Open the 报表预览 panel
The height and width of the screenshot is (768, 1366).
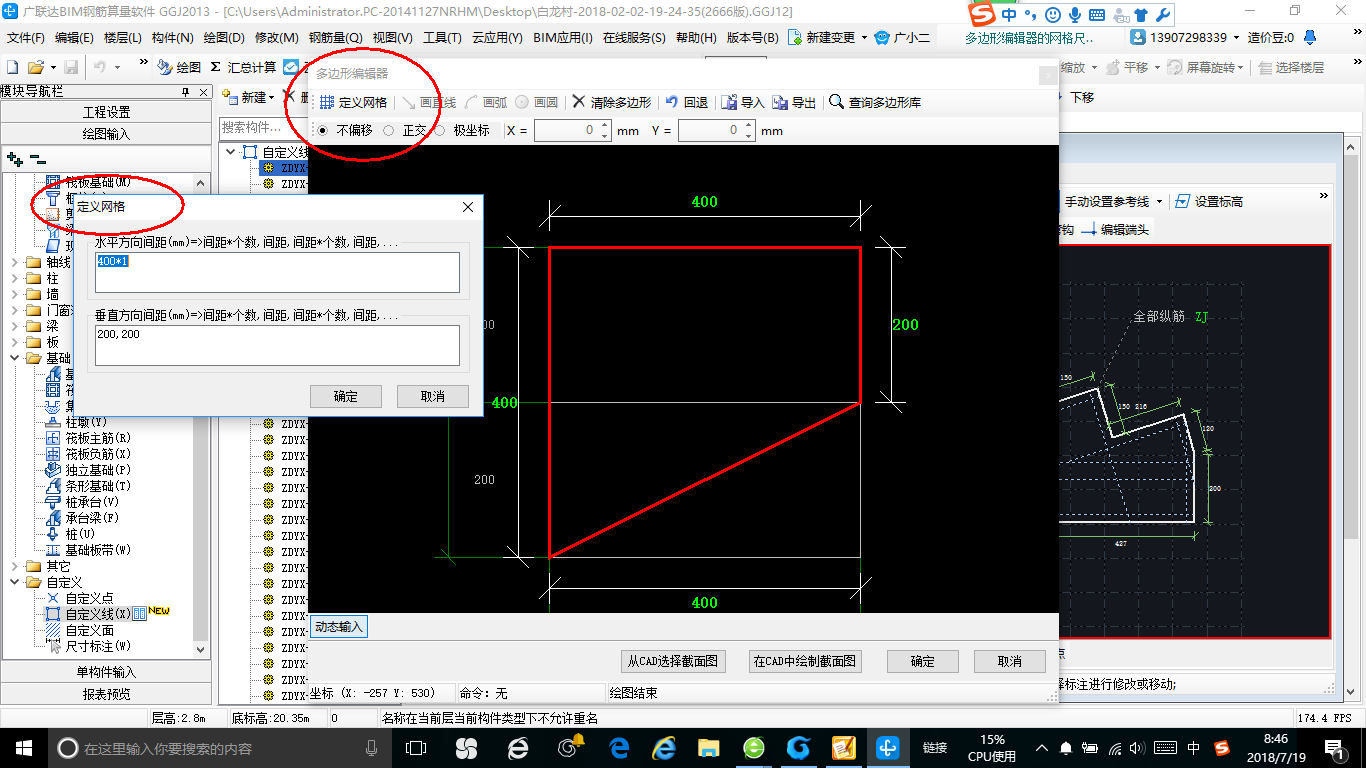click(x=106, y=694)
